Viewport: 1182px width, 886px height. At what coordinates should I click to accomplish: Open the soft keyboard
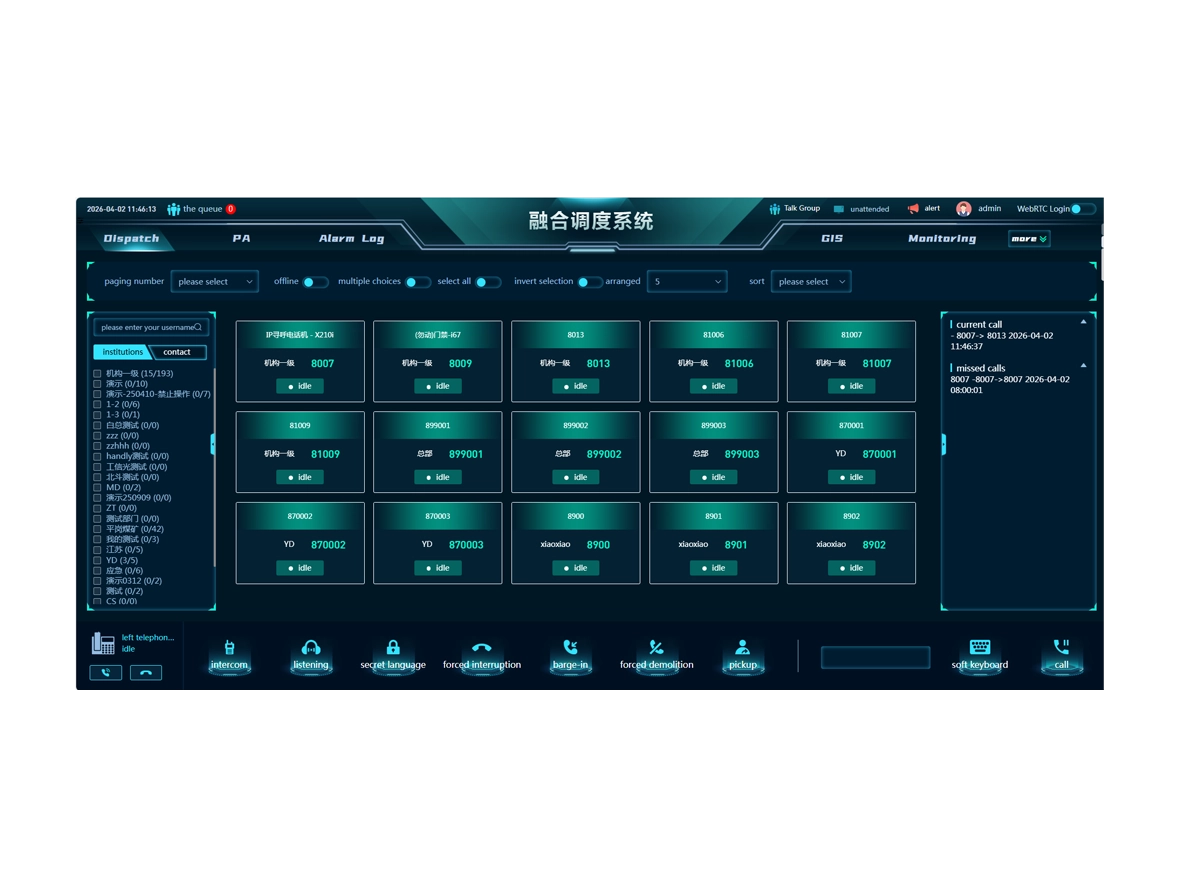[x=980, y=653]
